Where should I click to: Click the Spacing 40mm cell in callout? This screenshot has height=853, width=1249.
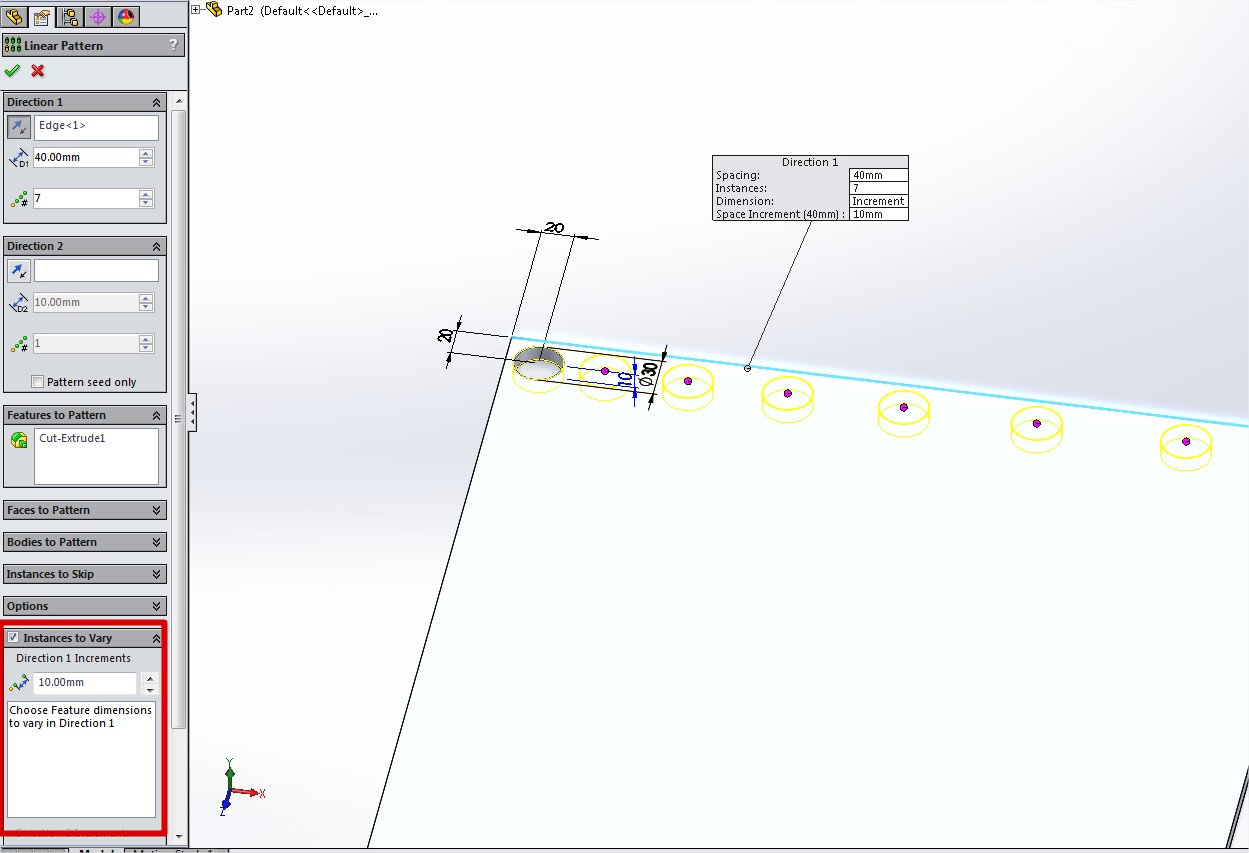878,175
